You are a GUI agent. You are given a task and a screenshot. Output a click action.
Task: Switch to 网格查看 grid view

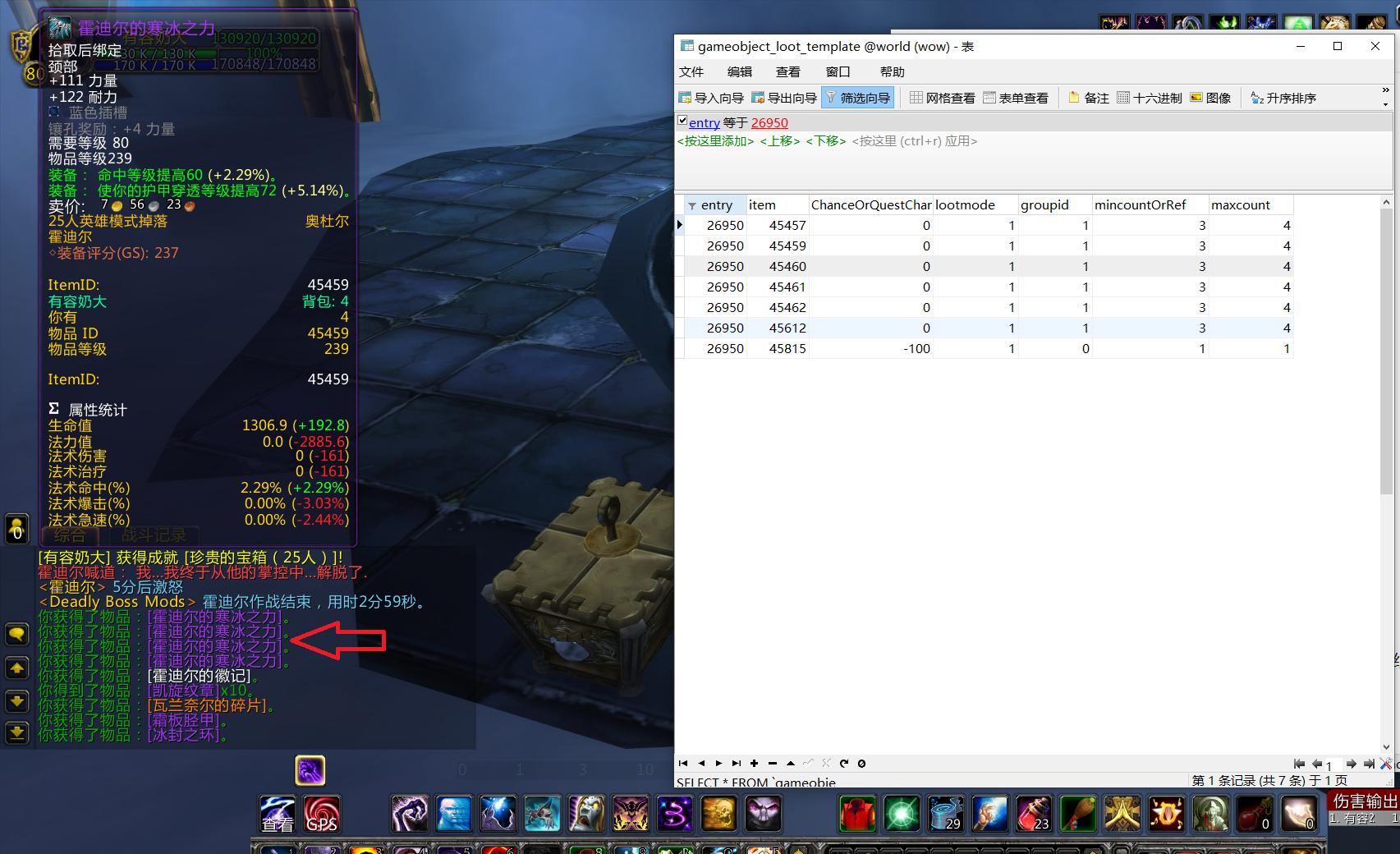[942, 99]
